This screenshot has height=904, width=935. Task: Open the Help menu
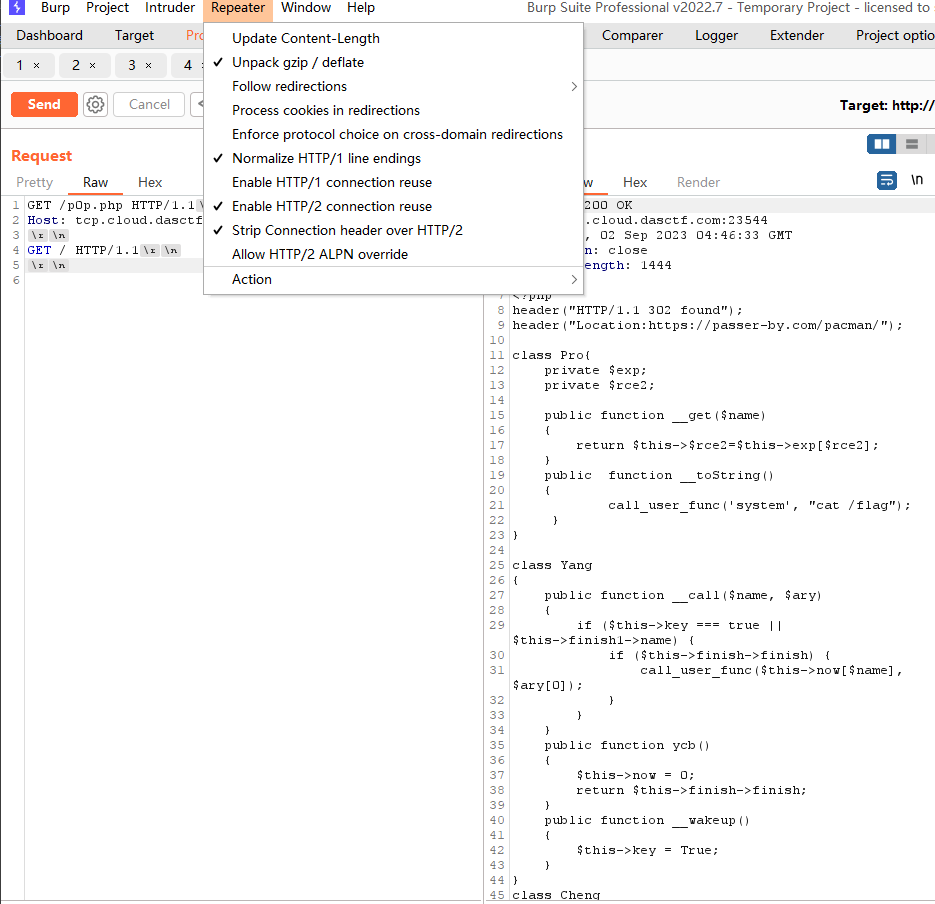pos(361,8)
